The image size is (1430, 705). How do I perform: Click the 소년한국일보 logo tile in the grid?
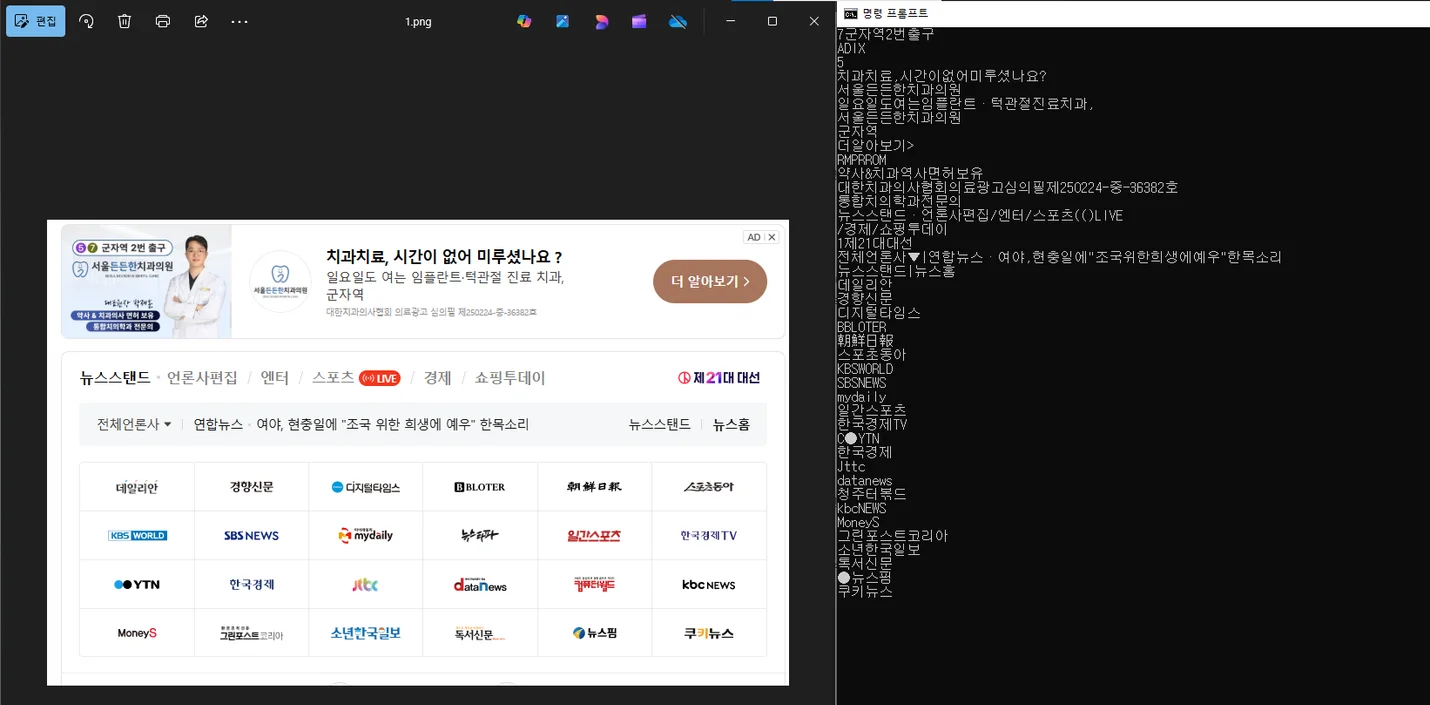[366, 633]
